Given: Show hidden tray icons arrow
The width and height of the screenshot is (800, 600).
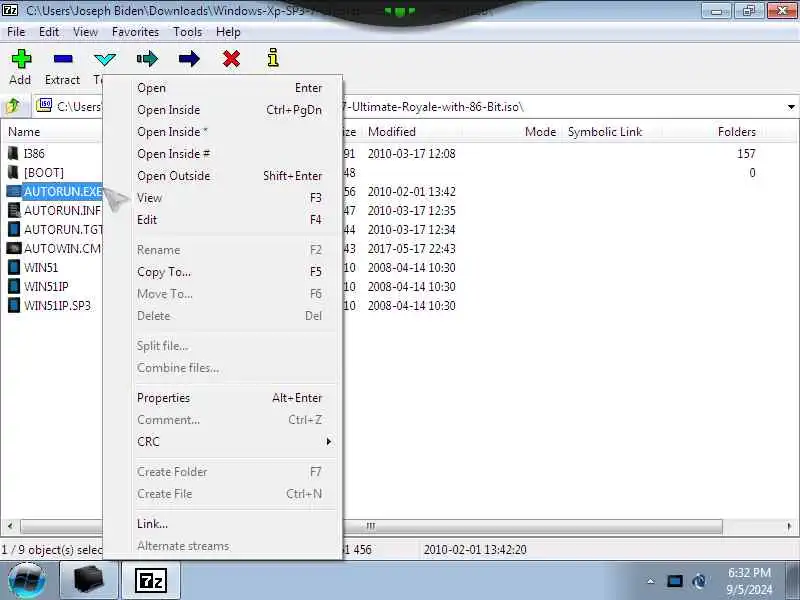Looking at the screenshot, I should [651, 581].
